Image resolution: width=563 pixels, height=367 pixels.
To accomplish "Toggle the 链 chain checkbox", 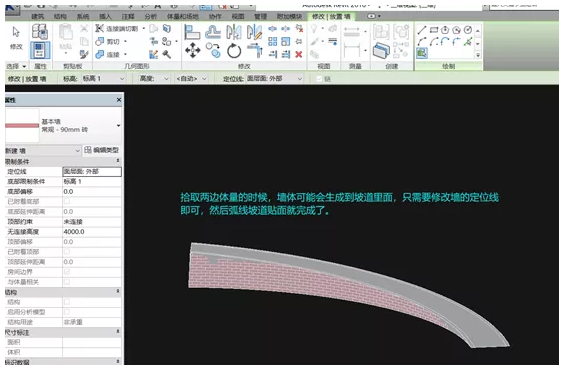I will [319, 79].
